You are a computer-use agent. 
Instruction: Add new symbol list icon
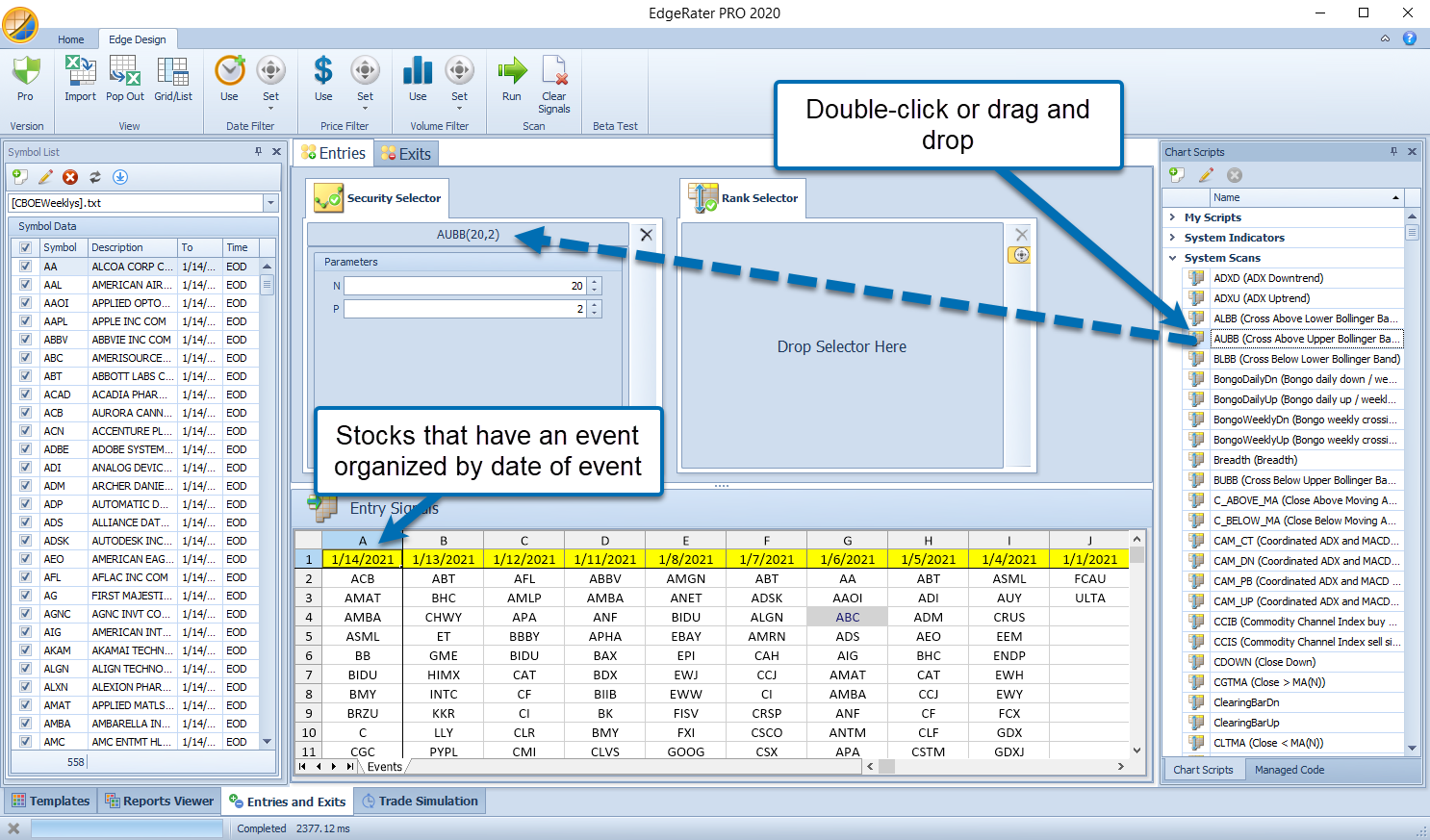pyautogui.click(x=20, y=177)
